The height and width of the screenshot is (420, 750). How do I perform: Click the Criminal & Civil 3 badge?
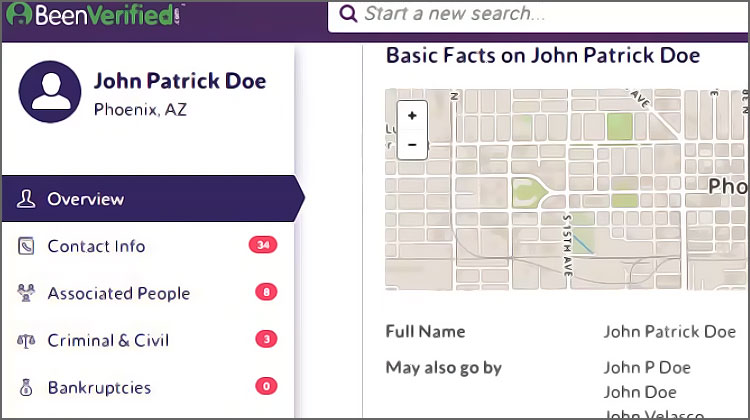(x=266, y=339)
